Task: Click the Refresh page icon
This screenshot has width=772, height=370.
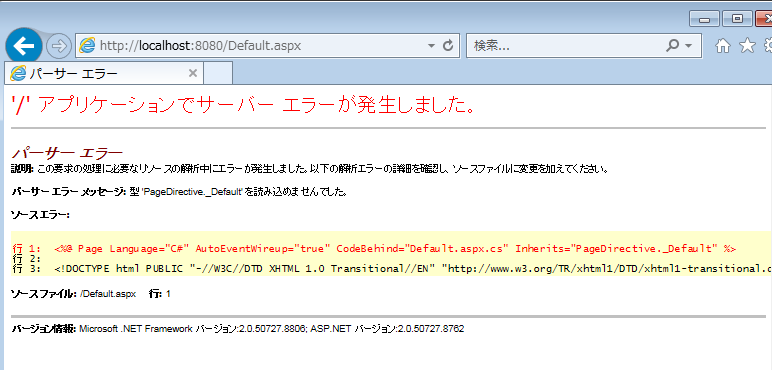Action: click(448, 46)
